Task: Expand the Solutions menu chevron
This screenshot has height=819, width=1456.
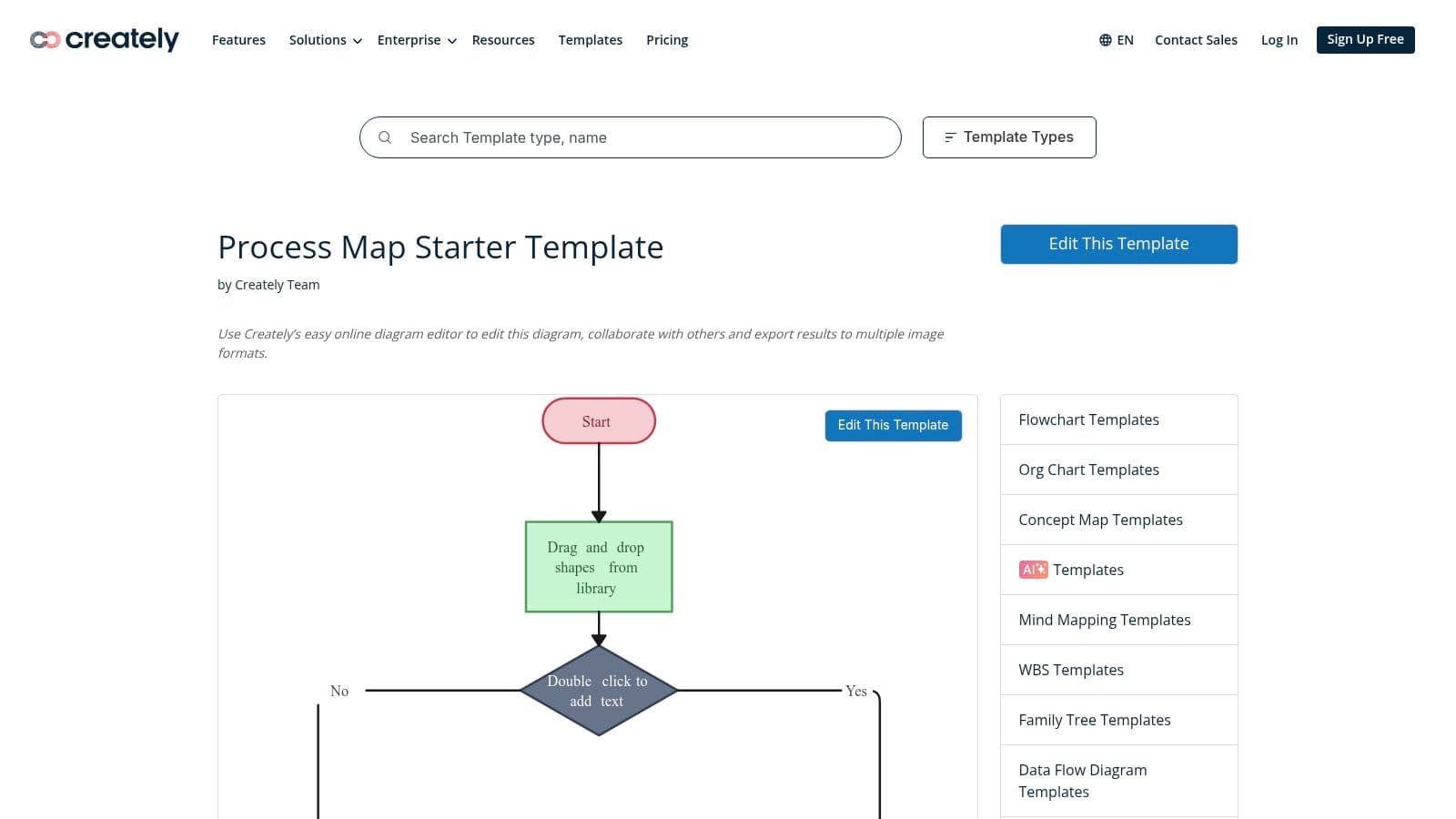Action: [357, 41]
